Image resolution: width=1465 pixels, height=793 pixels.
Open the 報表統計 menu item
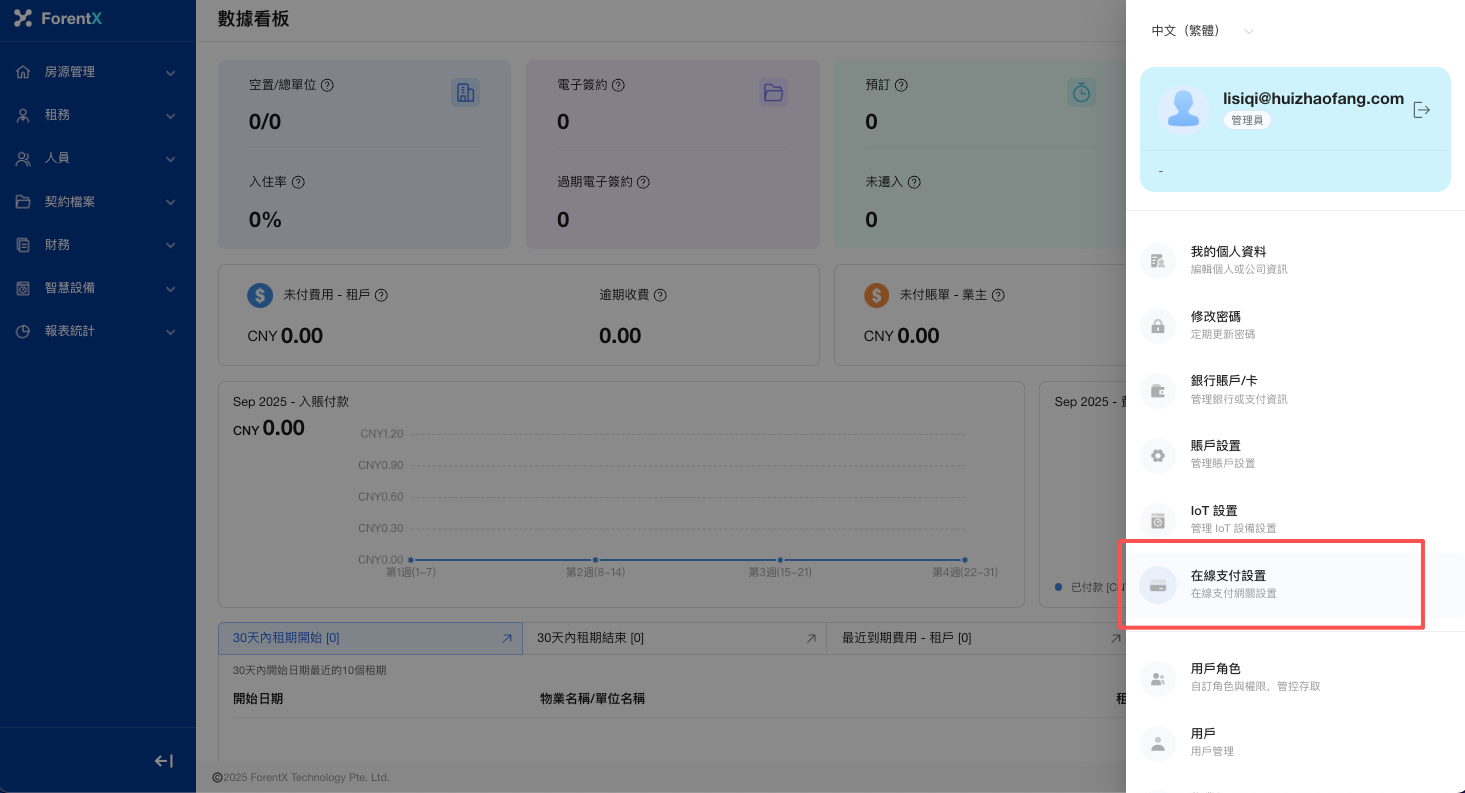pyautogui.click(x=97, y=331)
